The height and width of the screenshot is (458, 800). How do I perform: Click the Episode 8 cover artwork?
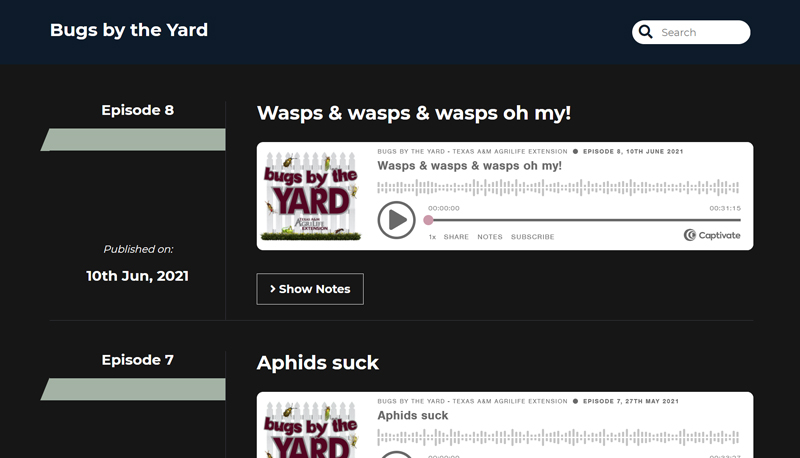click(311, 196)
